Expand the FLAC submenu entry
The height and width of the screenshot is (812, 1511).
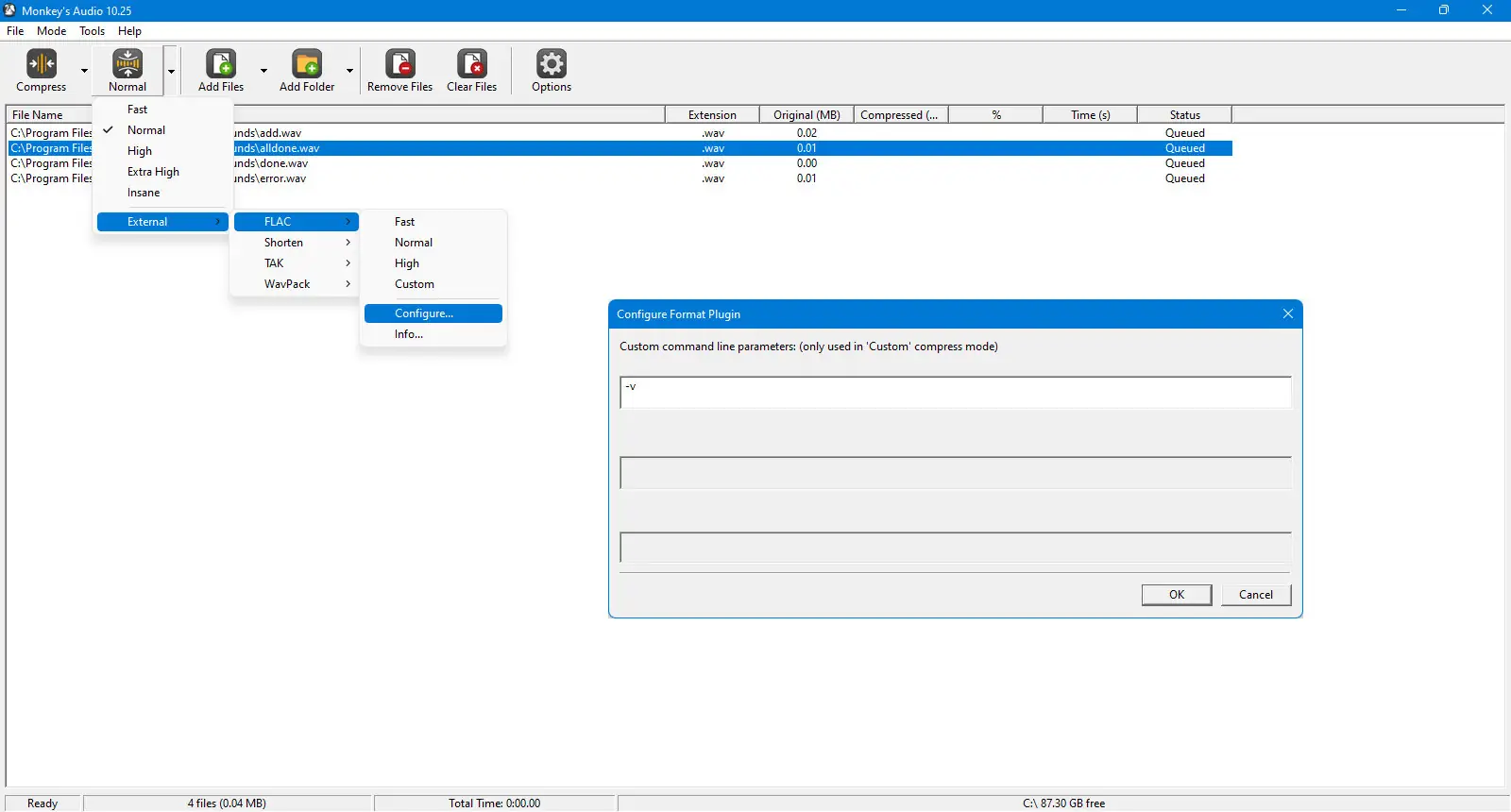click(297, 222)
